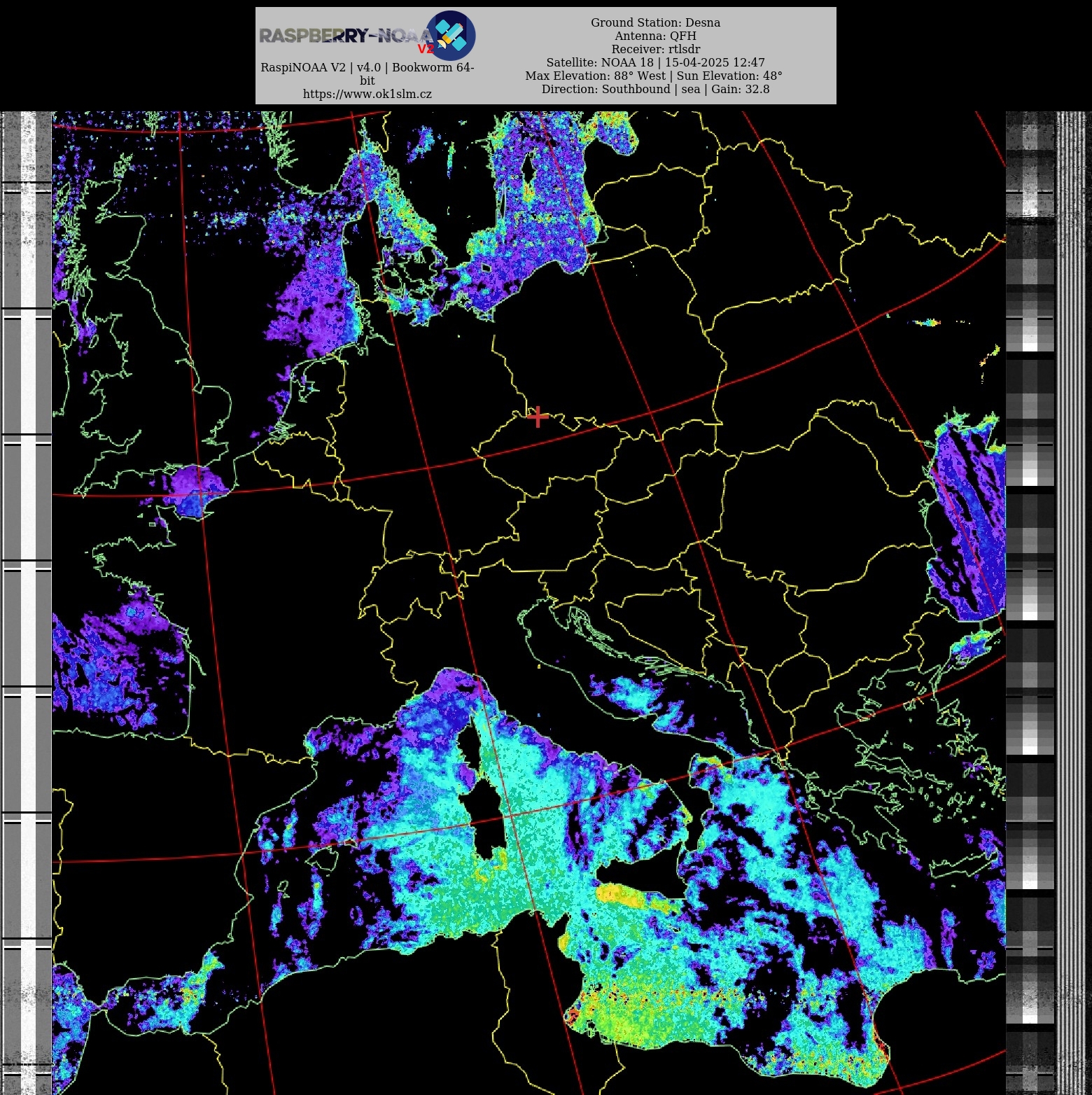Click 'Max Elevation: 88° West | Sun Elevation: 48°' line
1092x1095 pixels.
654,76
